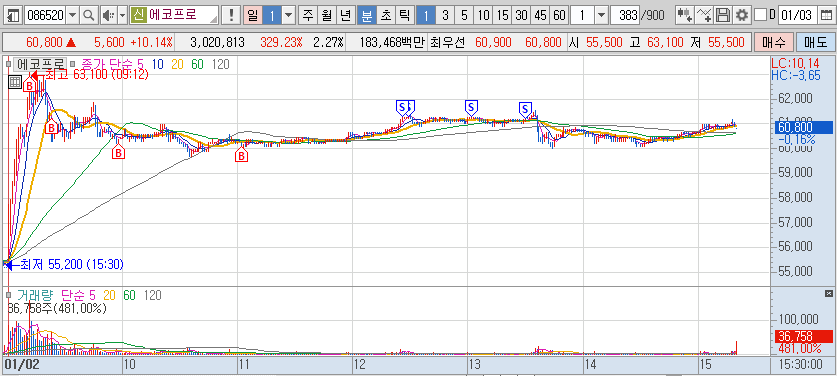
Task: Click the green 60 moving average label in price chart
Action: point(198,65)
